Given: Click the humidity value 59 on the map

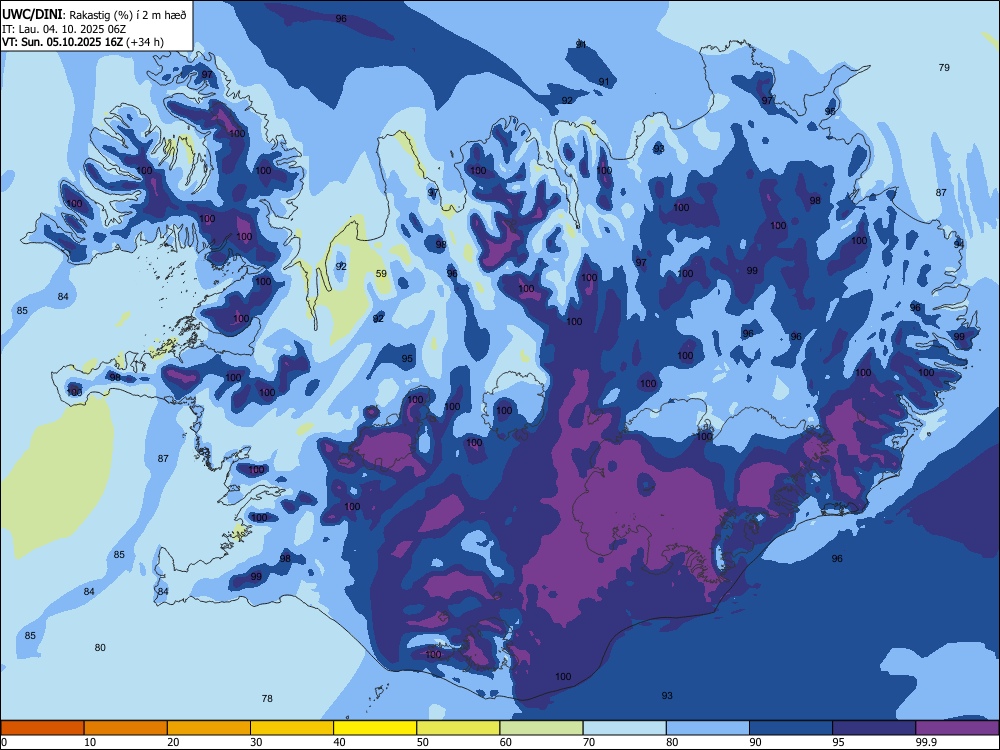Looking at the screenshot, I should tap(381, 274).
